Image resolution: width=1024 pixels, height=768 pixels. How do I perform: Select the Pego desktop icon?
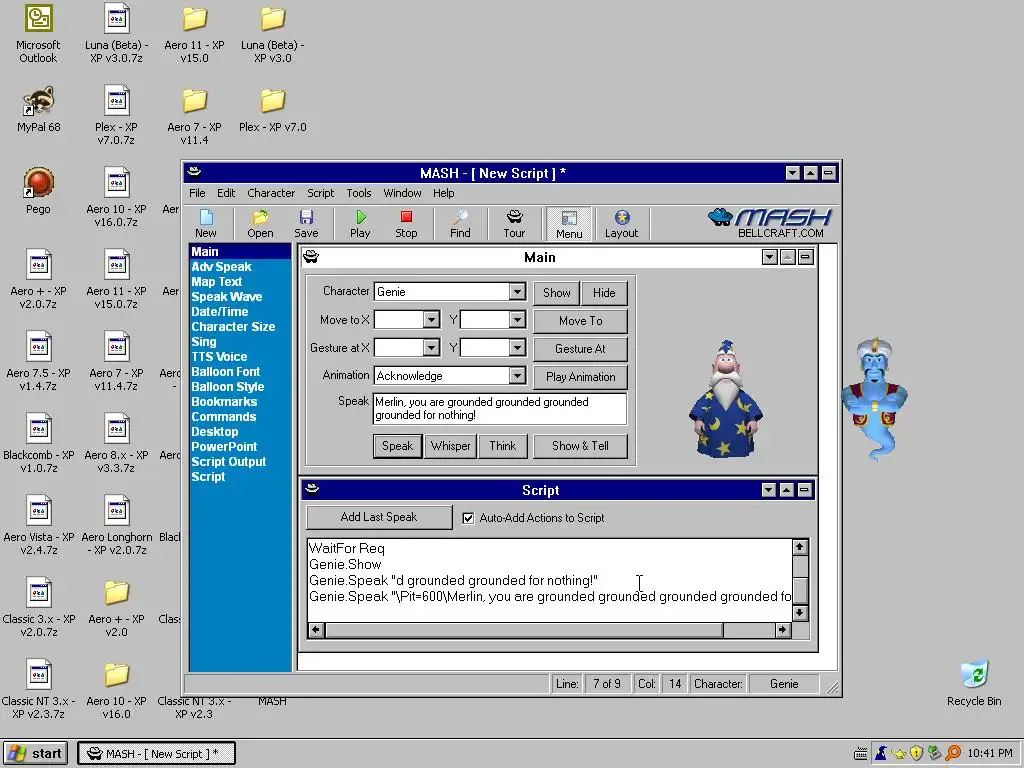38,191
